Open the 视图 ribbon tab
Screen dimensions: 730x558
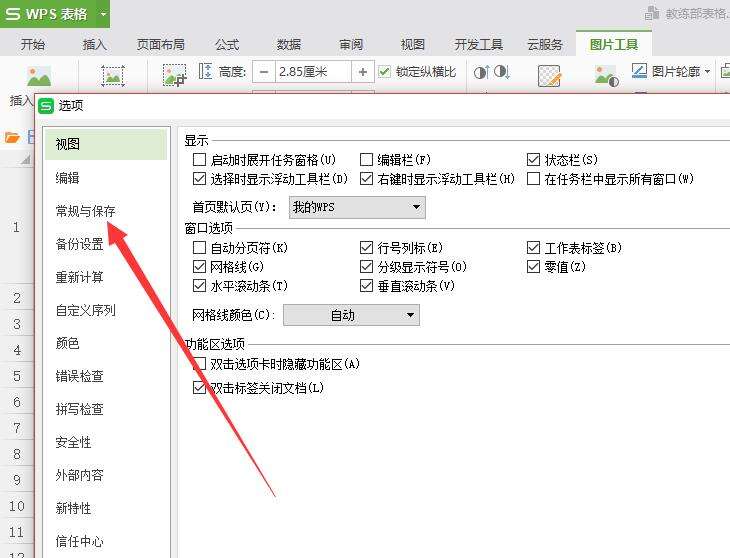(412, 45)
